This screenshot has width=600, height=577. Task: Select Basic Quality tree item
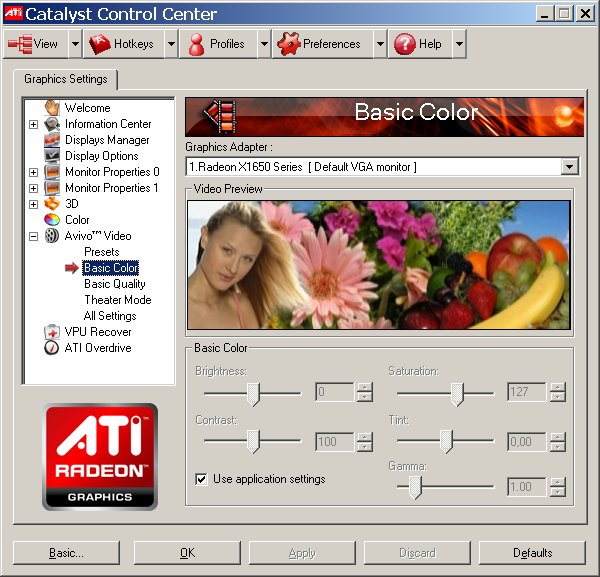115,284
